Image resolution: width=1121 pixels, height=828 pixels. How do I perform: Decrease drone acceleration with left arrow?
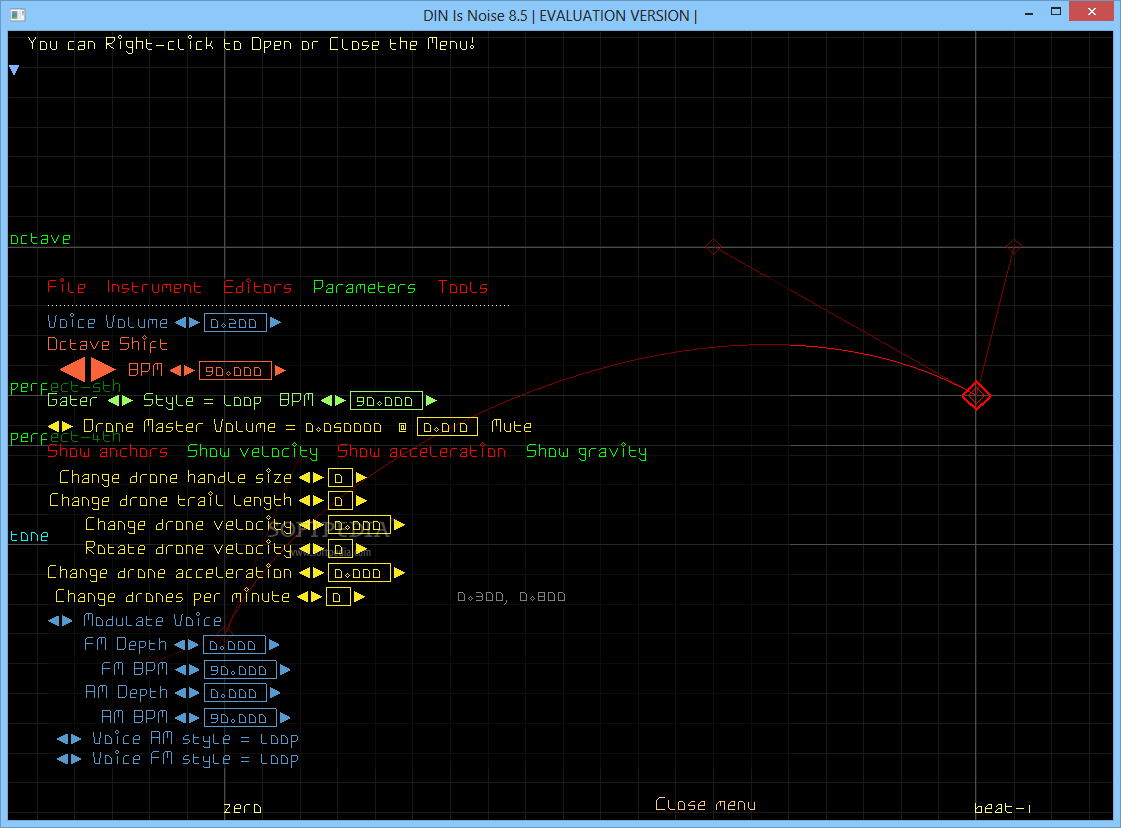tap(305, 572)
